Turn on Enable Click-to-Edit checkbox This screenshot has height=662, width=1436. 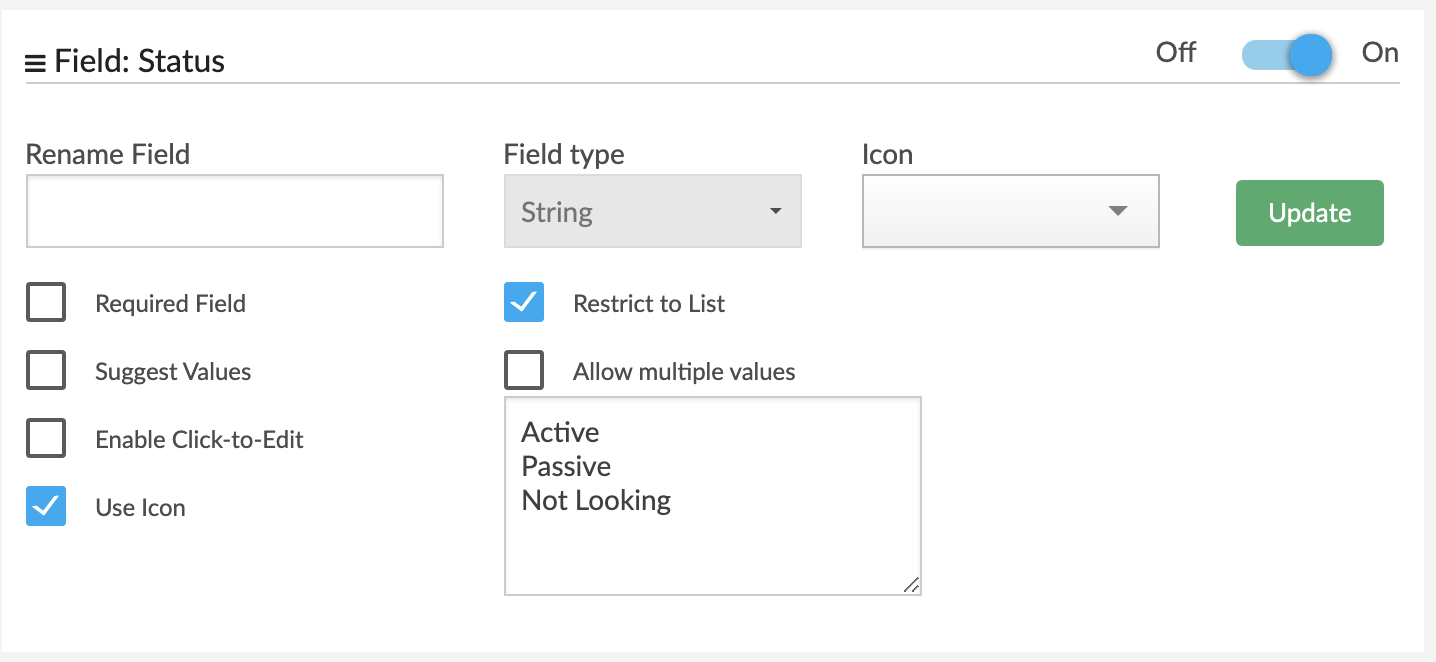coord(46,439)
